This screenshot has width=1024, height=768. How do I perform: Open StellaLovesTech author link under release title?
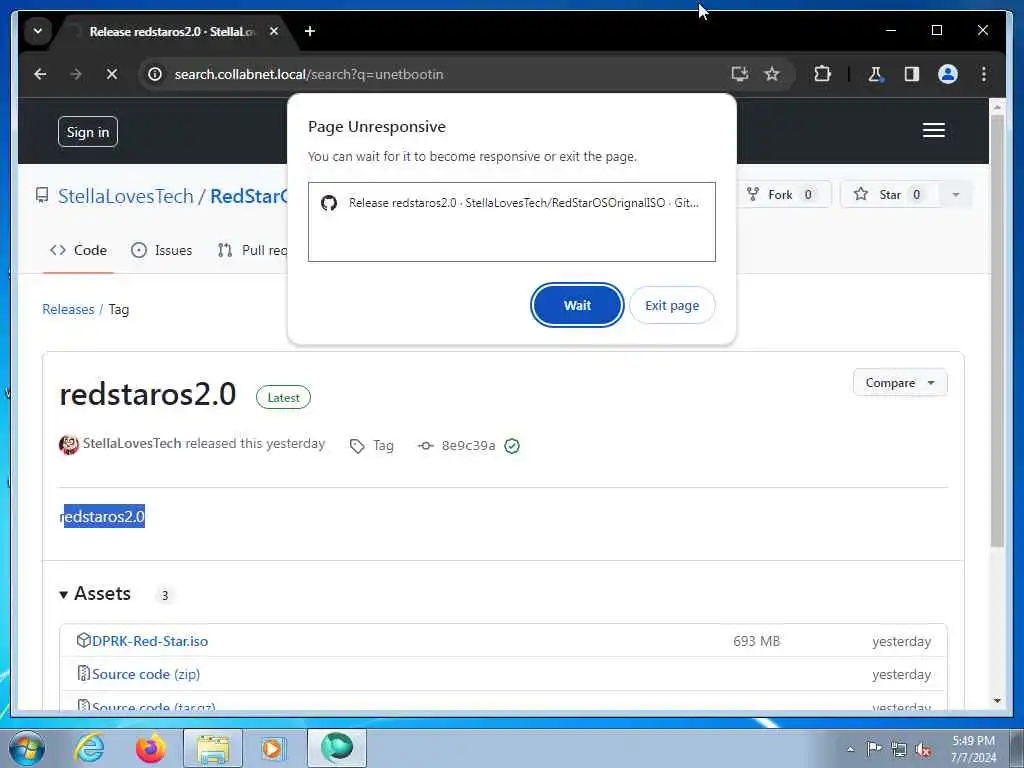pyautogui.click(x=132, y=443)
